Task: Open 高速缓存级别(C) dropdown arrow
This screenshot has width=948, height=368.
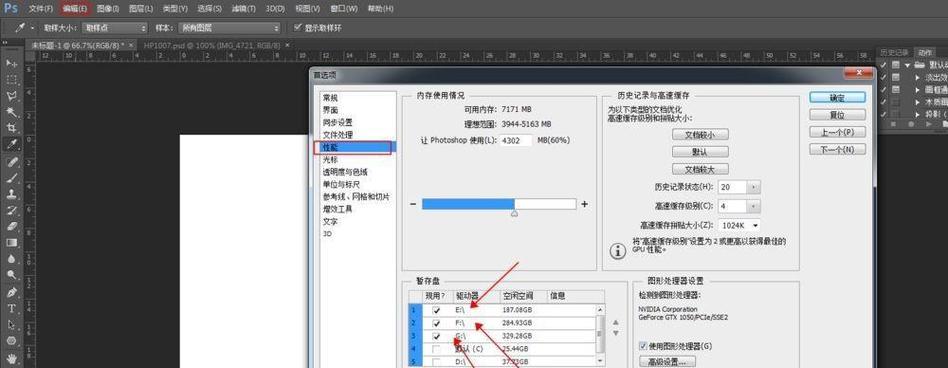Action: point(753,206)
